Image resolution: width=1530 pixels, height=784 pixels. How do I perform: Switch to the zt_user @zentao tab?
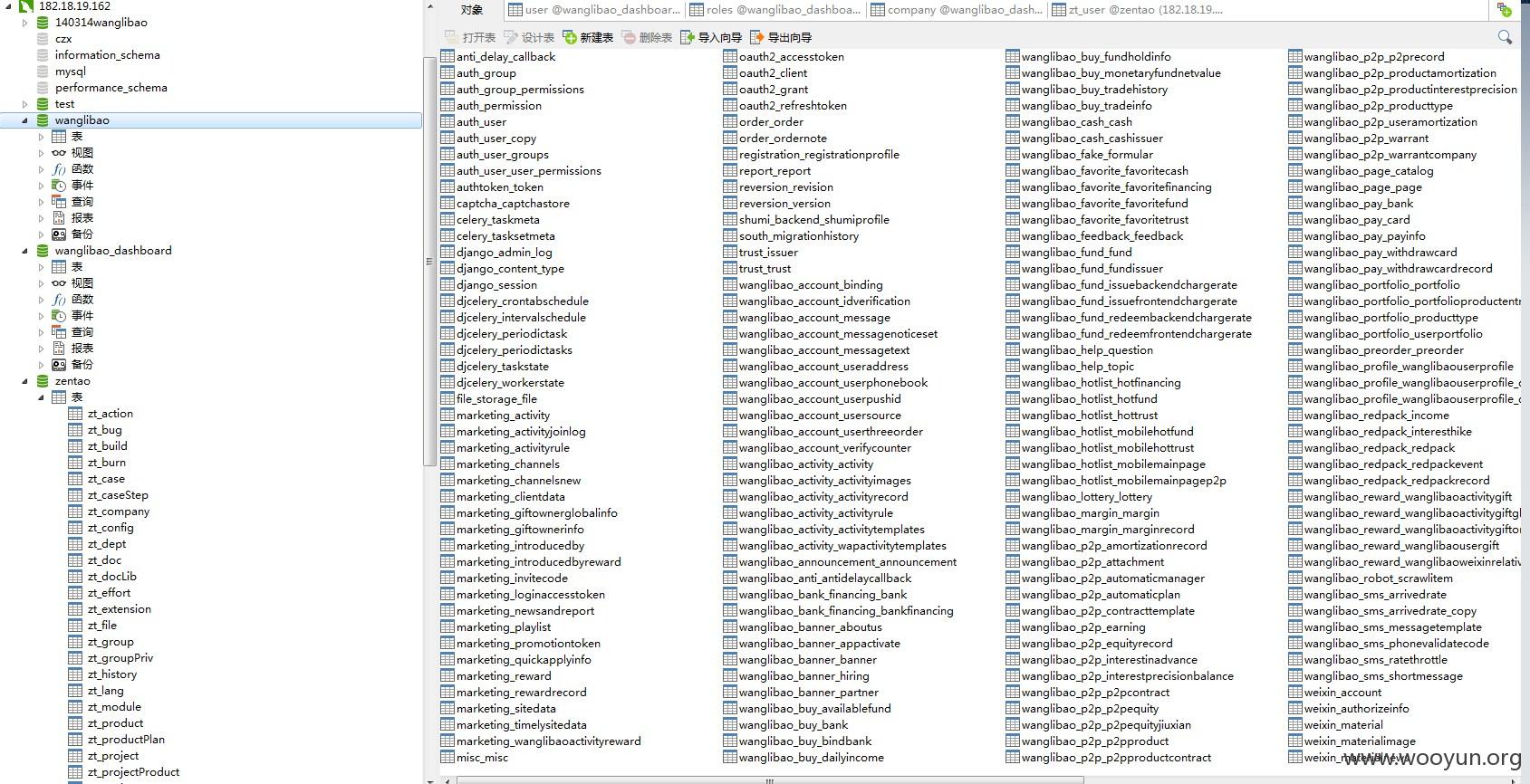[x=1138, y=10]
